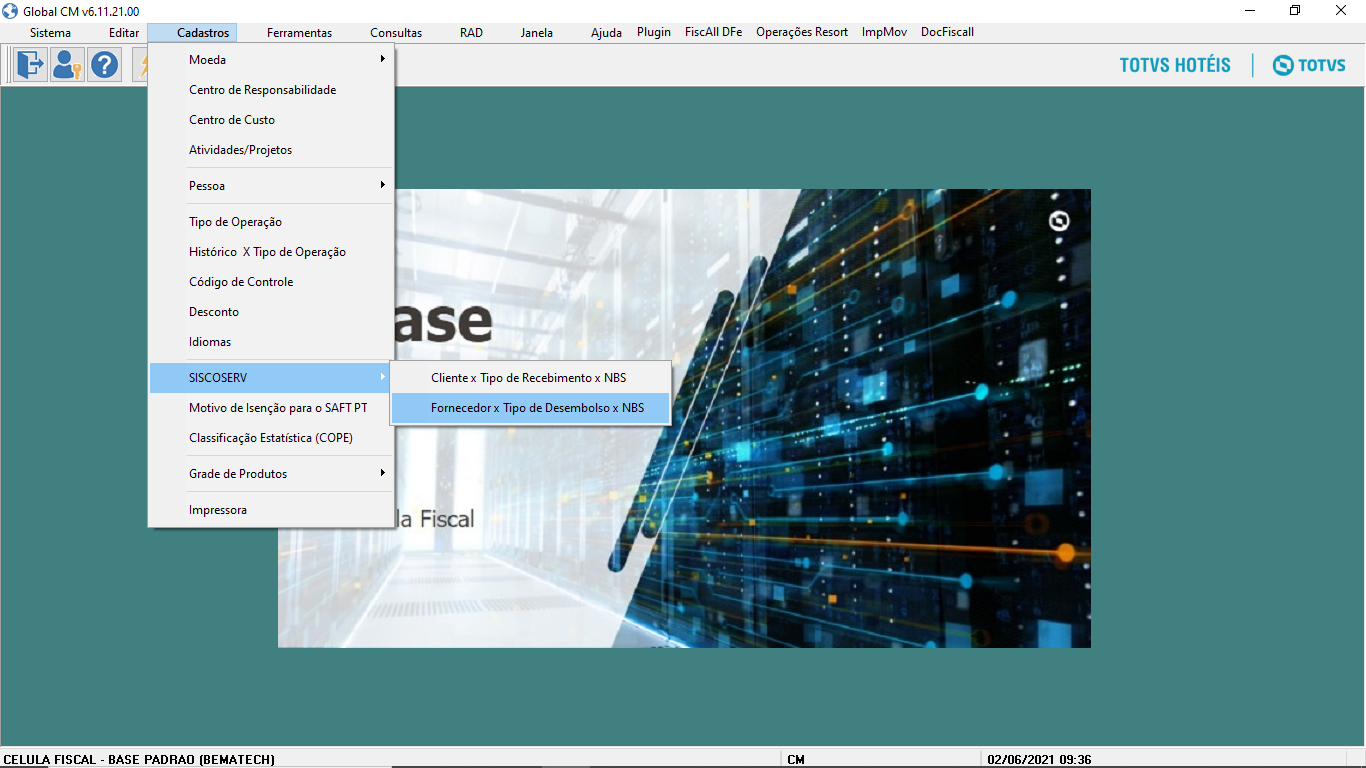
Task: Select the Desconto entry
Action: point(271,312)
